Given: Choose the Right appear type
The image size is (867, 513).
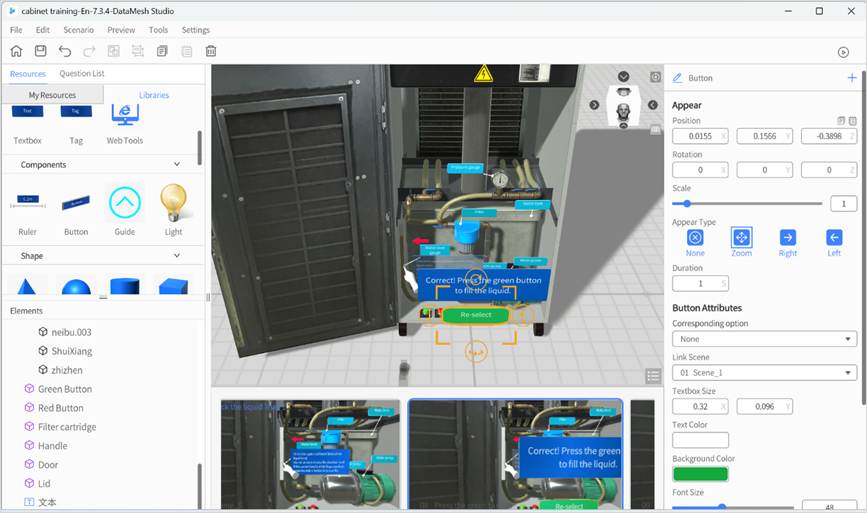Looking at the screenshot, I should pyautogui.click(x=788, y=238).
